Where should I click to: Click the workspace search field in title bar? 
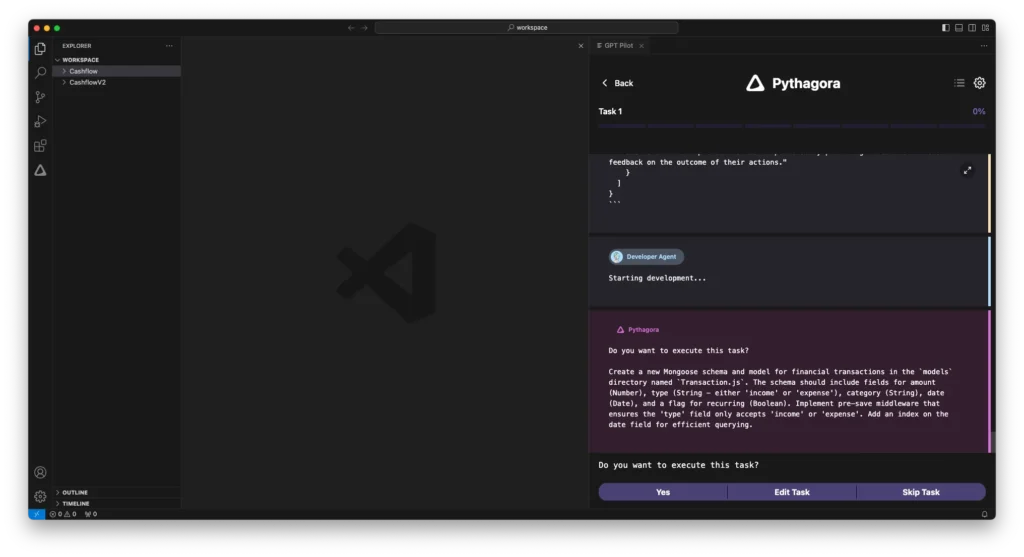(x=526, y=28)
